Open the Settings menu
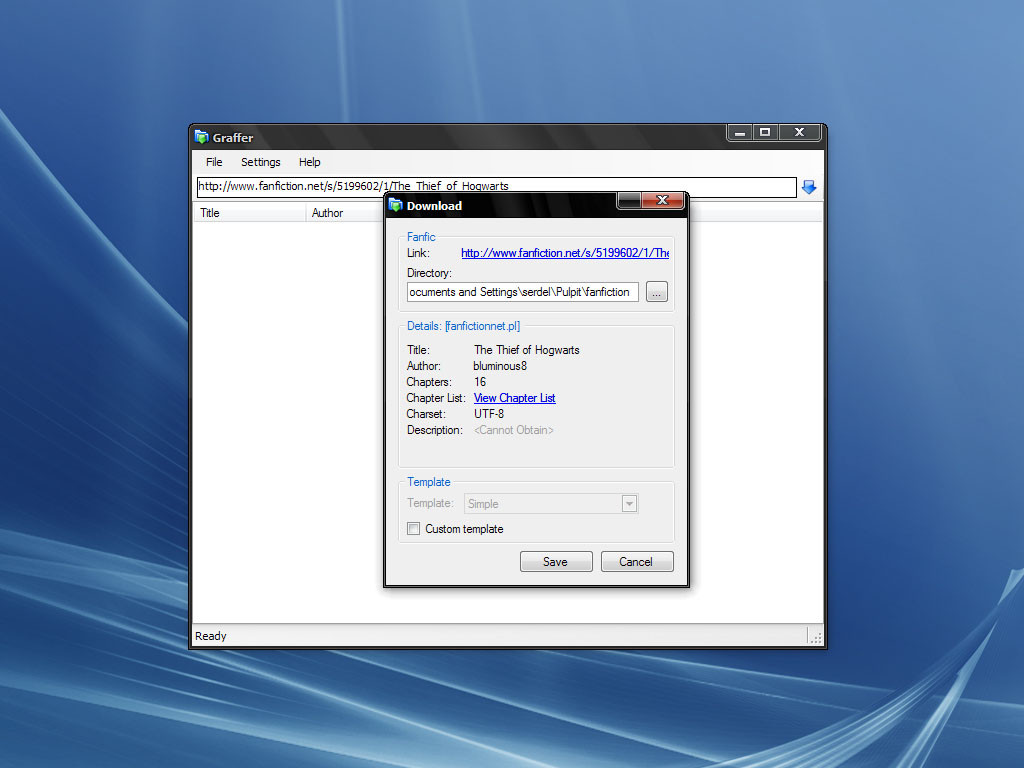1024x768 pixels. coord(261,162)
